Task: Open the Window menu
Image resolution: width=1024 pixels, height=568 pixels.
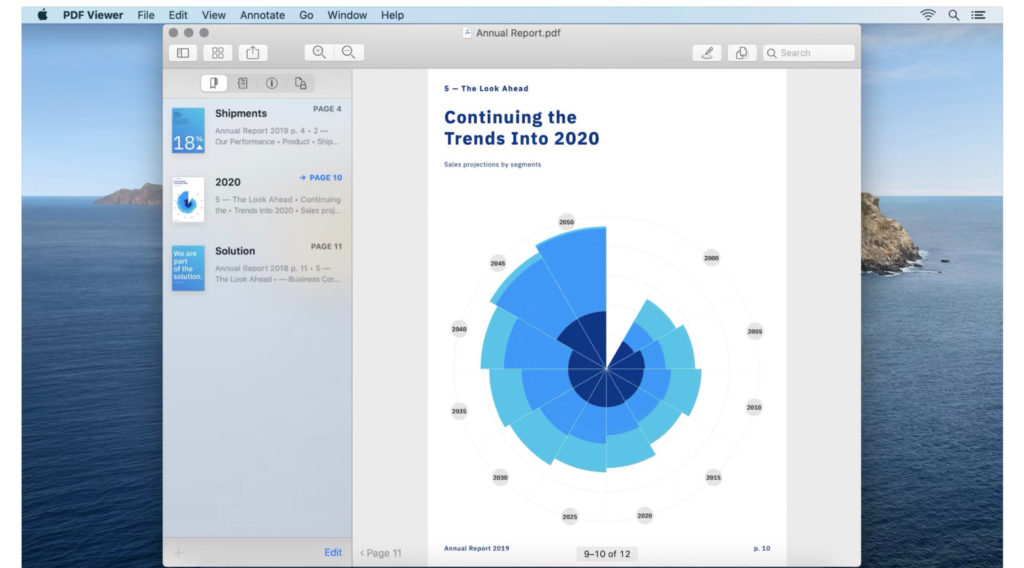Action: click(x=347, y=15)
